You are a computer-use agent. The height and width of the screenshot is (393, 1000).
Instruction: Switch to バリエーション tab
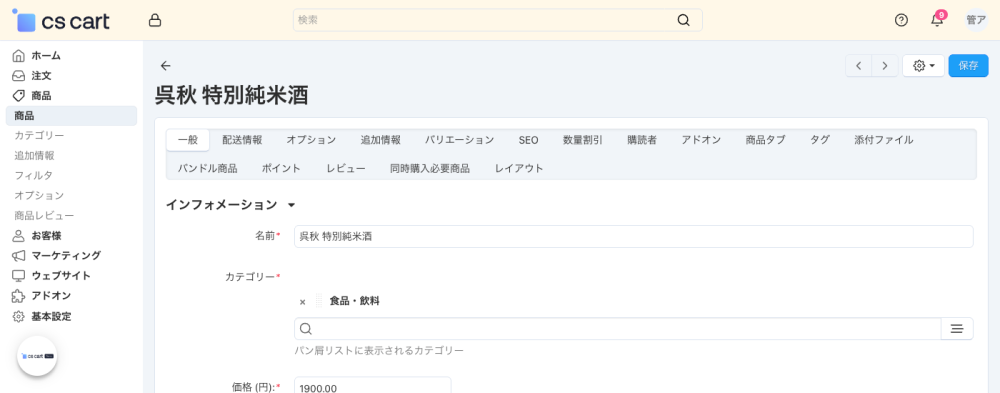tap(460, 140)
